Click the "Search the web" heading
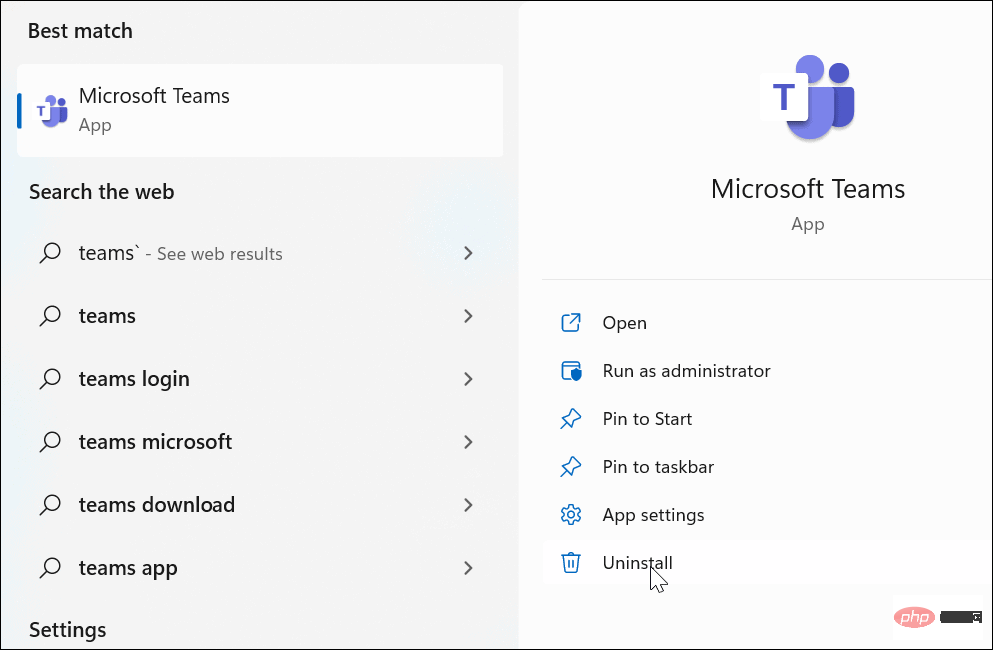The image size is (993, 650). 101,191
